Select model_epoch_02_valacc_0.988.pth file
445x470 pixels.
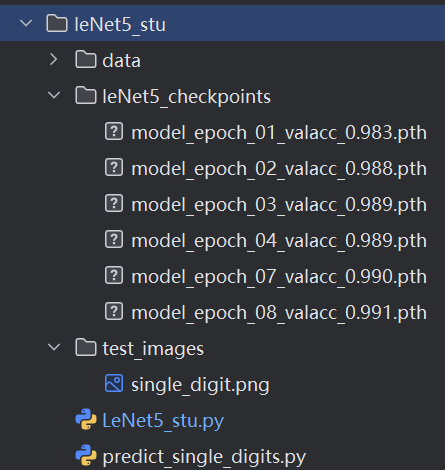(x=279, y=168)
